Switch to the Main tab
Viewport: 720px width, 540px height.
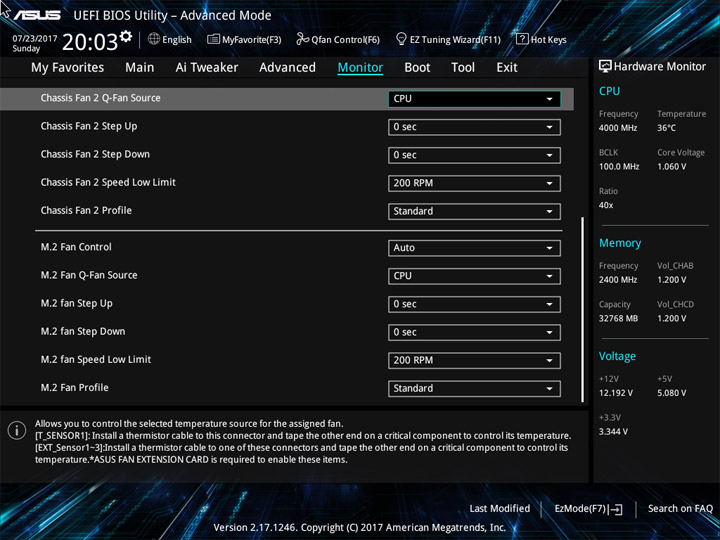tap(140, 68)
